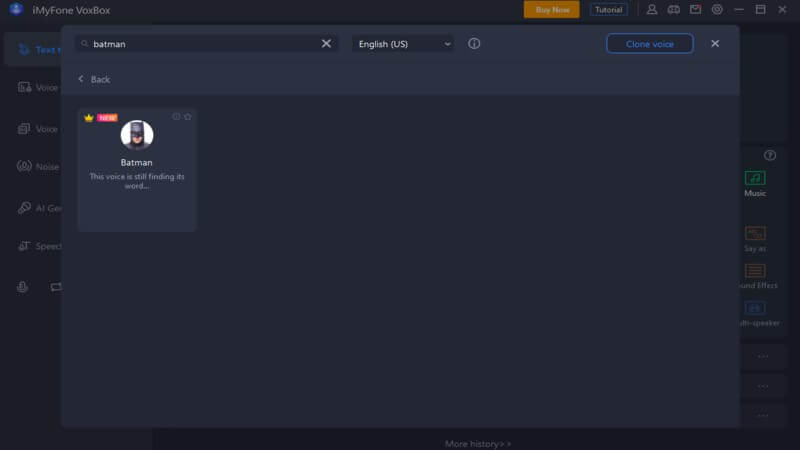Click the NEW badge on Batman card
This screenshot has height=450, width=800.
[107, 118]
